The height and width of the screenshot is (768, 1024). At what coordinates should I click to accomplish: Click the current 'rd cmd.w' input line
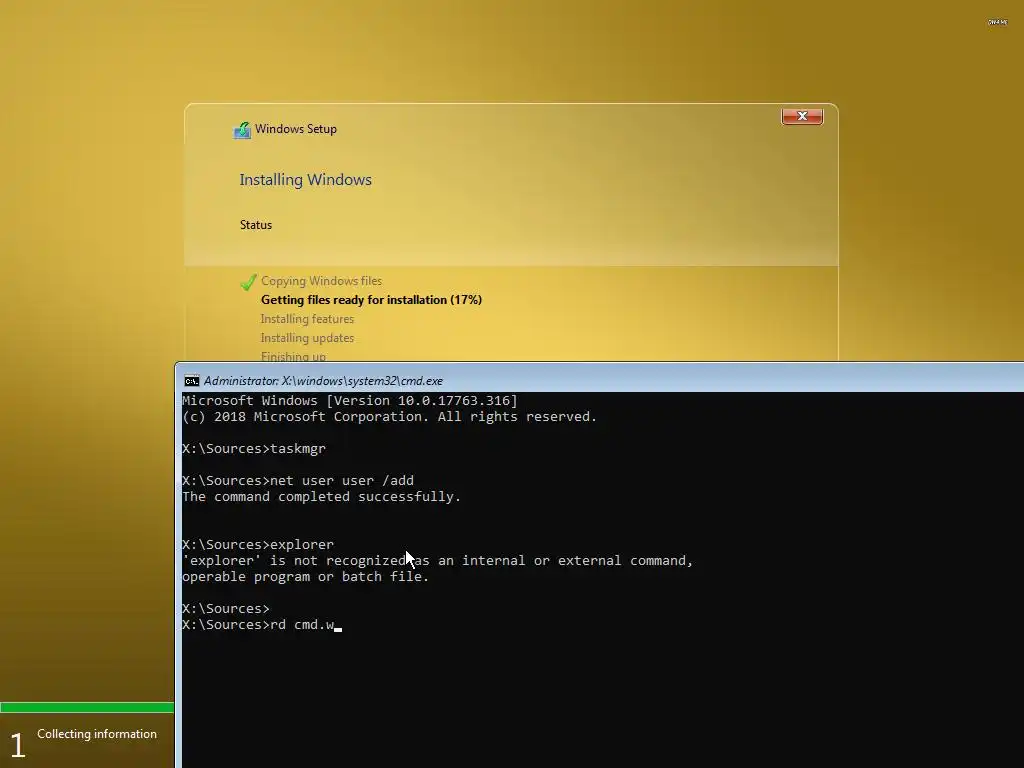[x=261, y=625]
